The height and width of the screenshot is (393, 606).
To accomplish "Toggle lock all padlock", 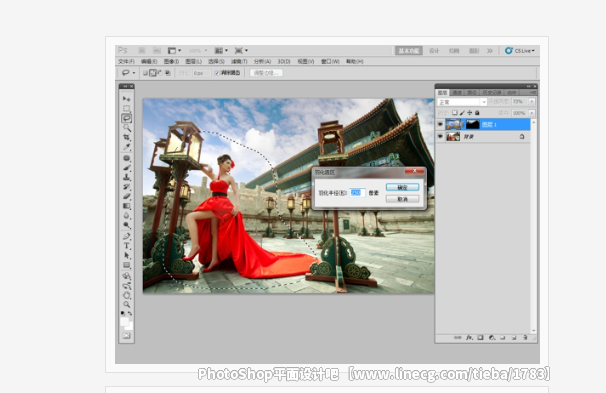I will click(477, 113).
